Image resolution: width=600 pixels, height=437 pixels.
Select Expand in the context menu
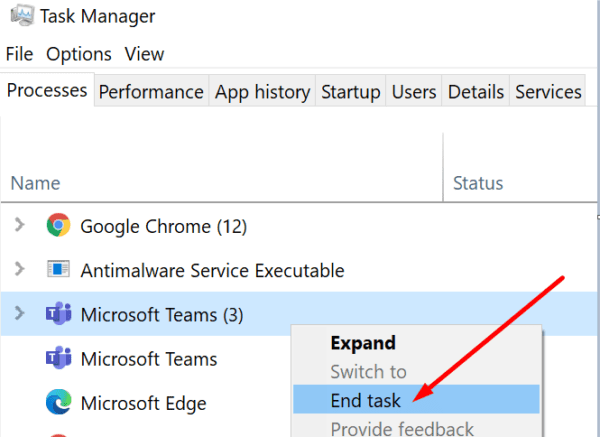(362, 343)
